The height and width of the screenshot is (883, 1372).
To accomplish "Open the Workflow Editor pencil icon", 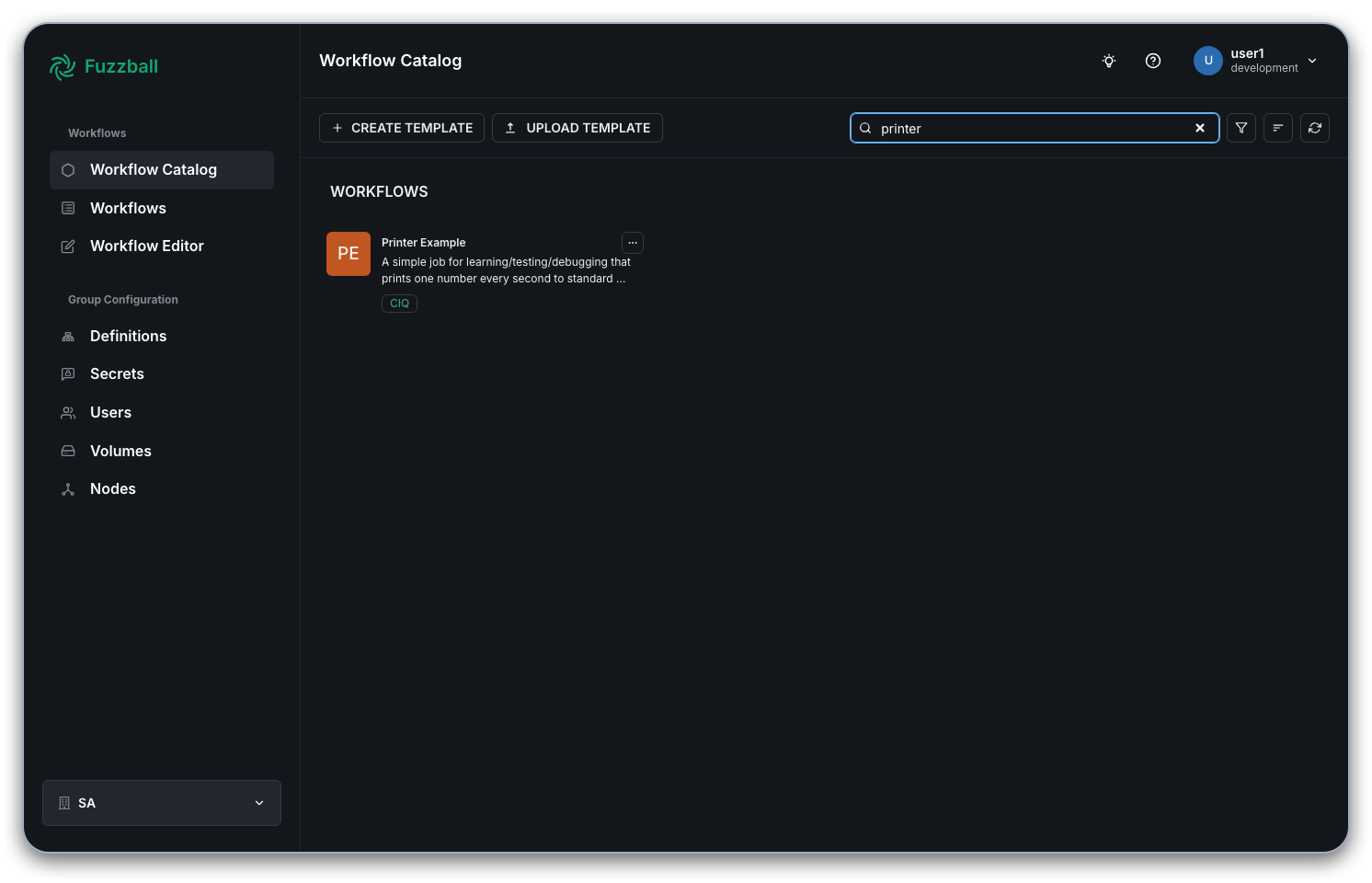I will pos(68,246).
